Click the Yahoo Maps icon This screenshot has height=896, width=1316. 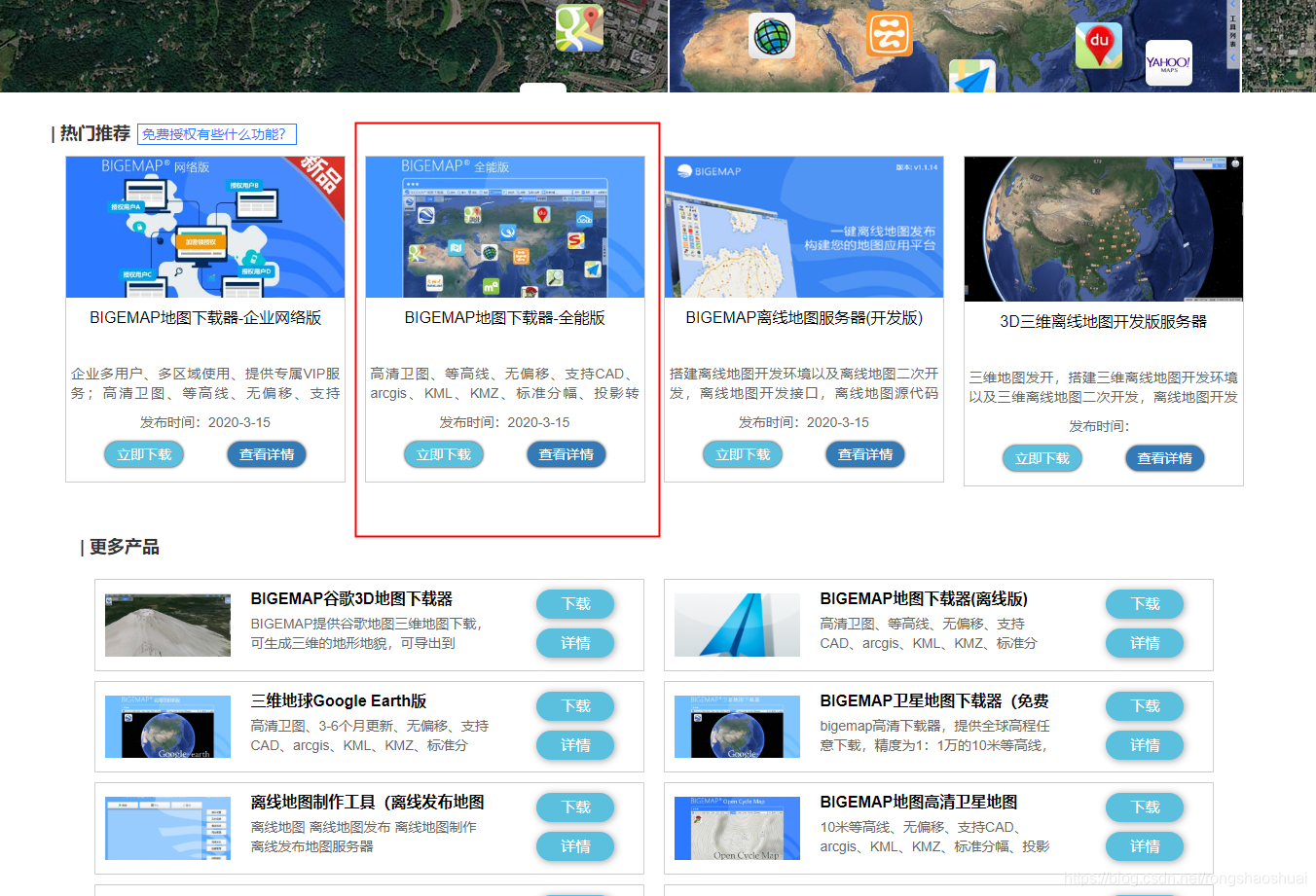(1169, 63)
